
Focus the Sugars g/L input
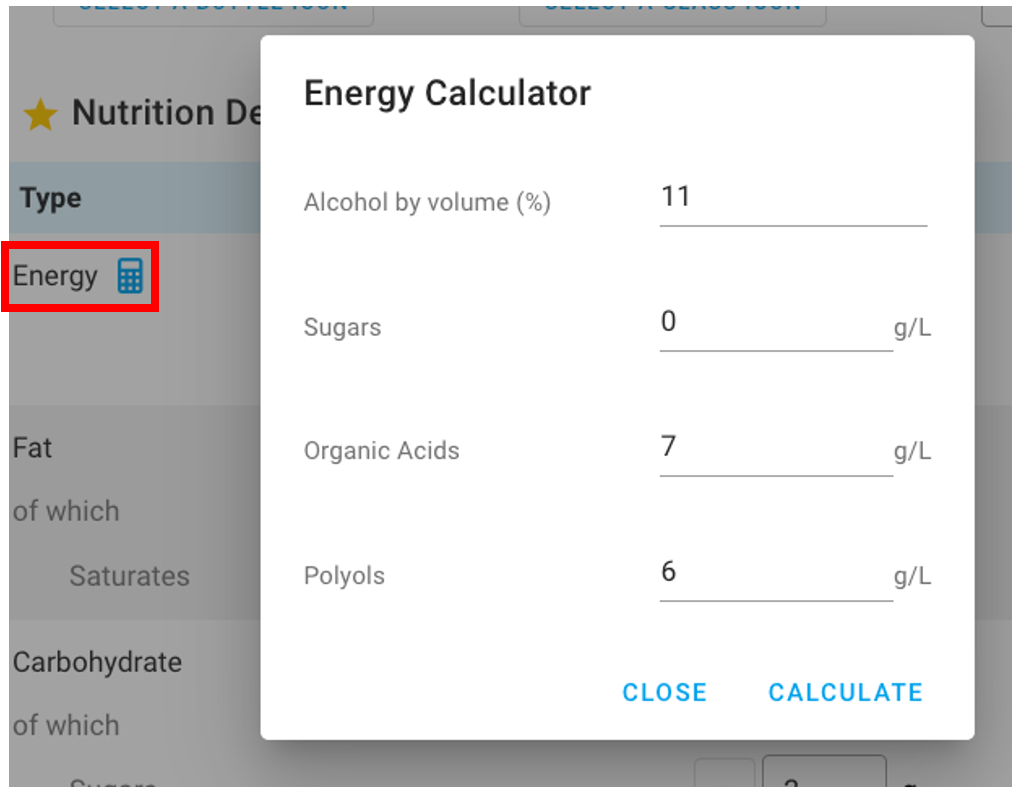coord(775,323)
